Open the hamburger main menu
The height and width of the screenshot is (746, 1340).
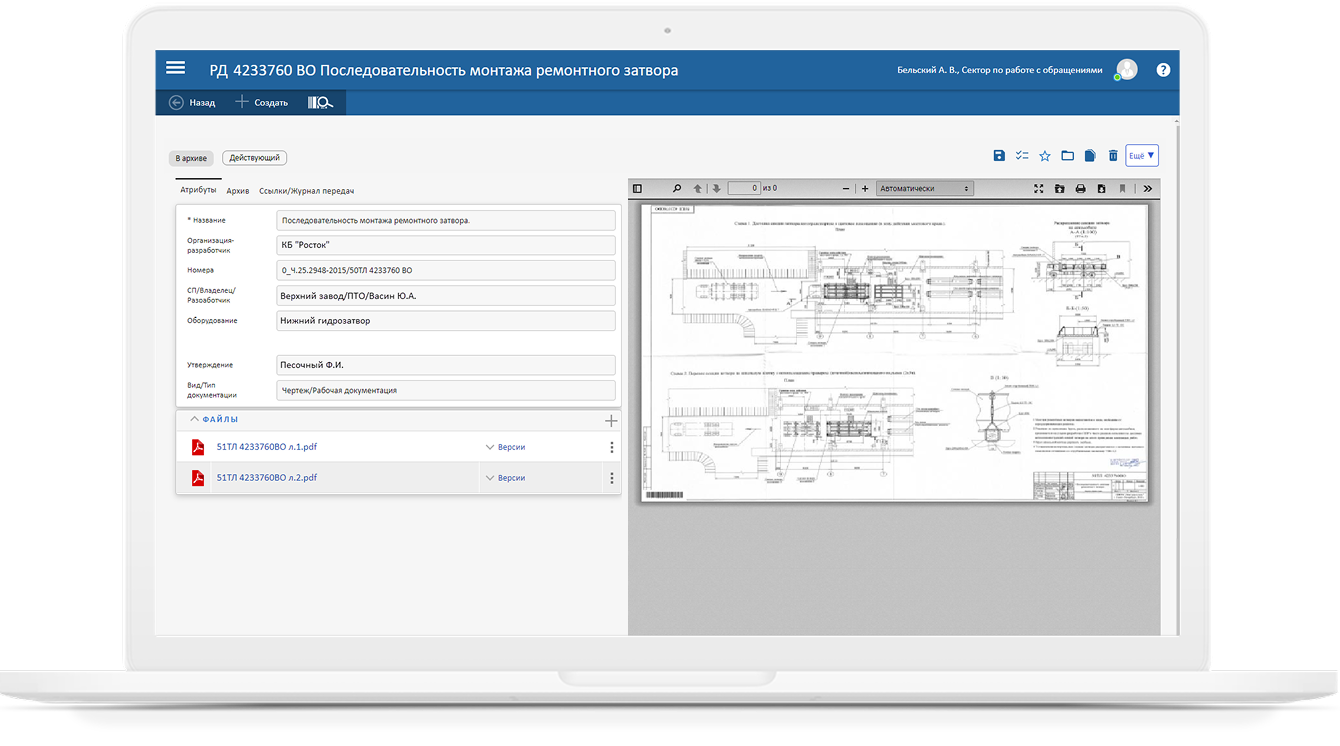pyautogui.click(x=175, y=68)
